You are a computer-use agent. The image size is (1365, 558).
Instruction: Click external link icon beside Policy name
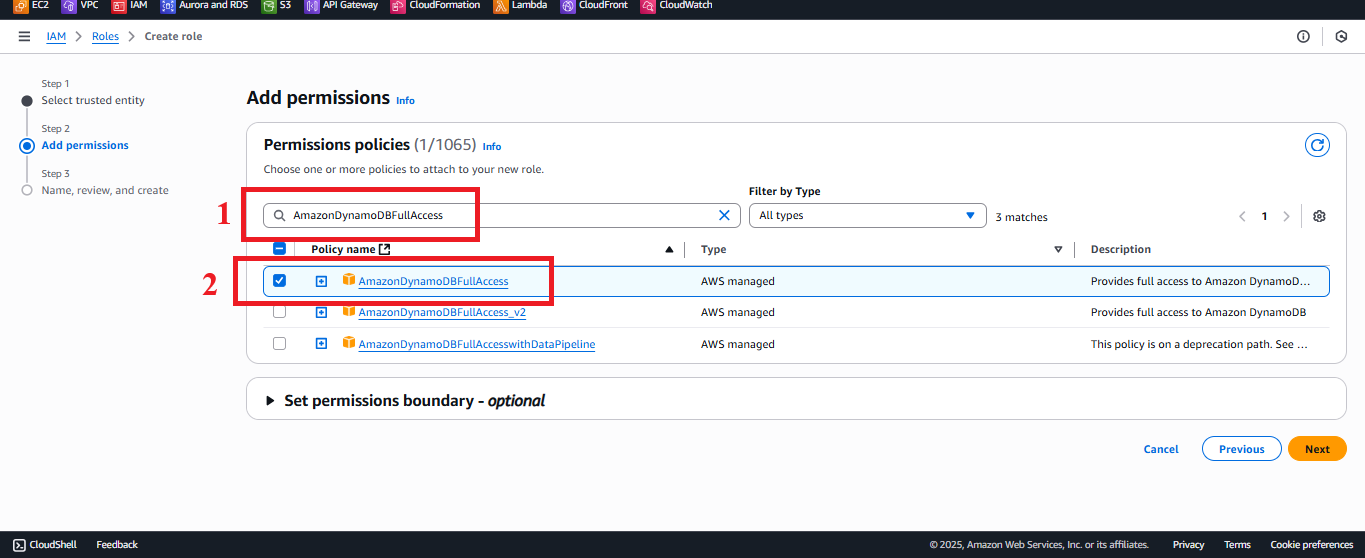click(385, 249)
